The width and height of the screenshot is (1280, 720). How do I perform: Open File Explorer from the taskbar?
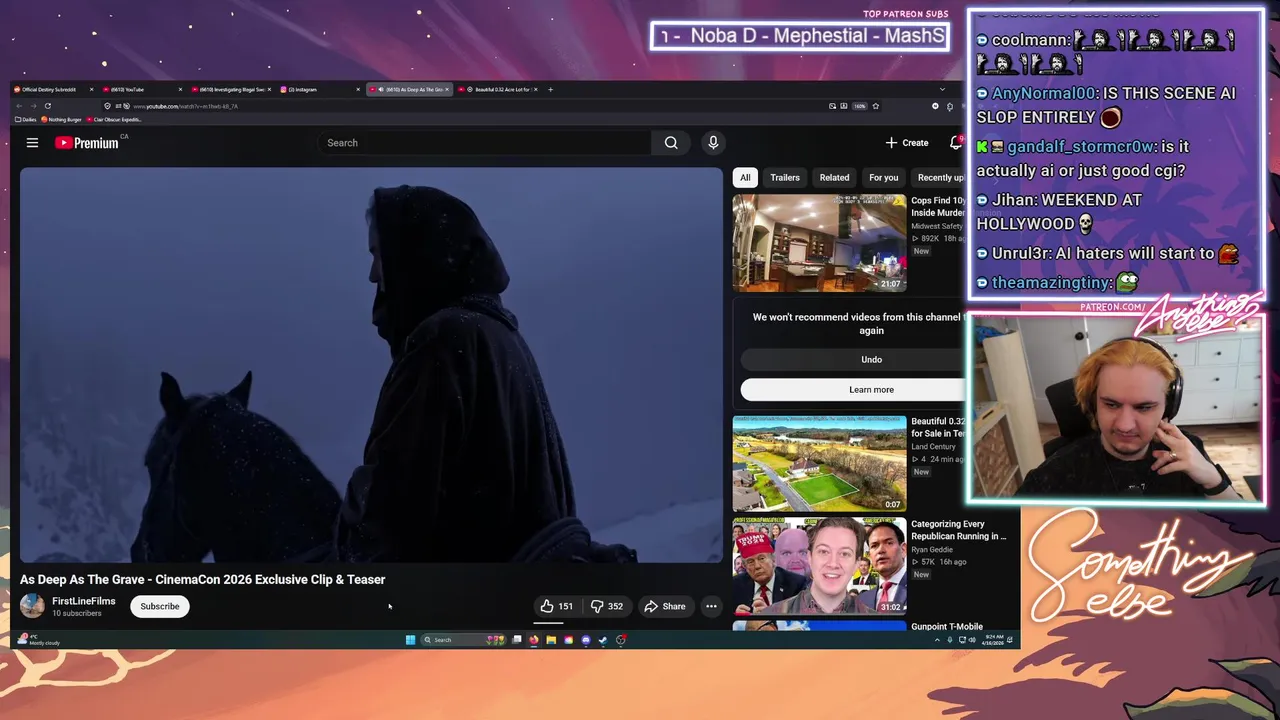(551, 640)
